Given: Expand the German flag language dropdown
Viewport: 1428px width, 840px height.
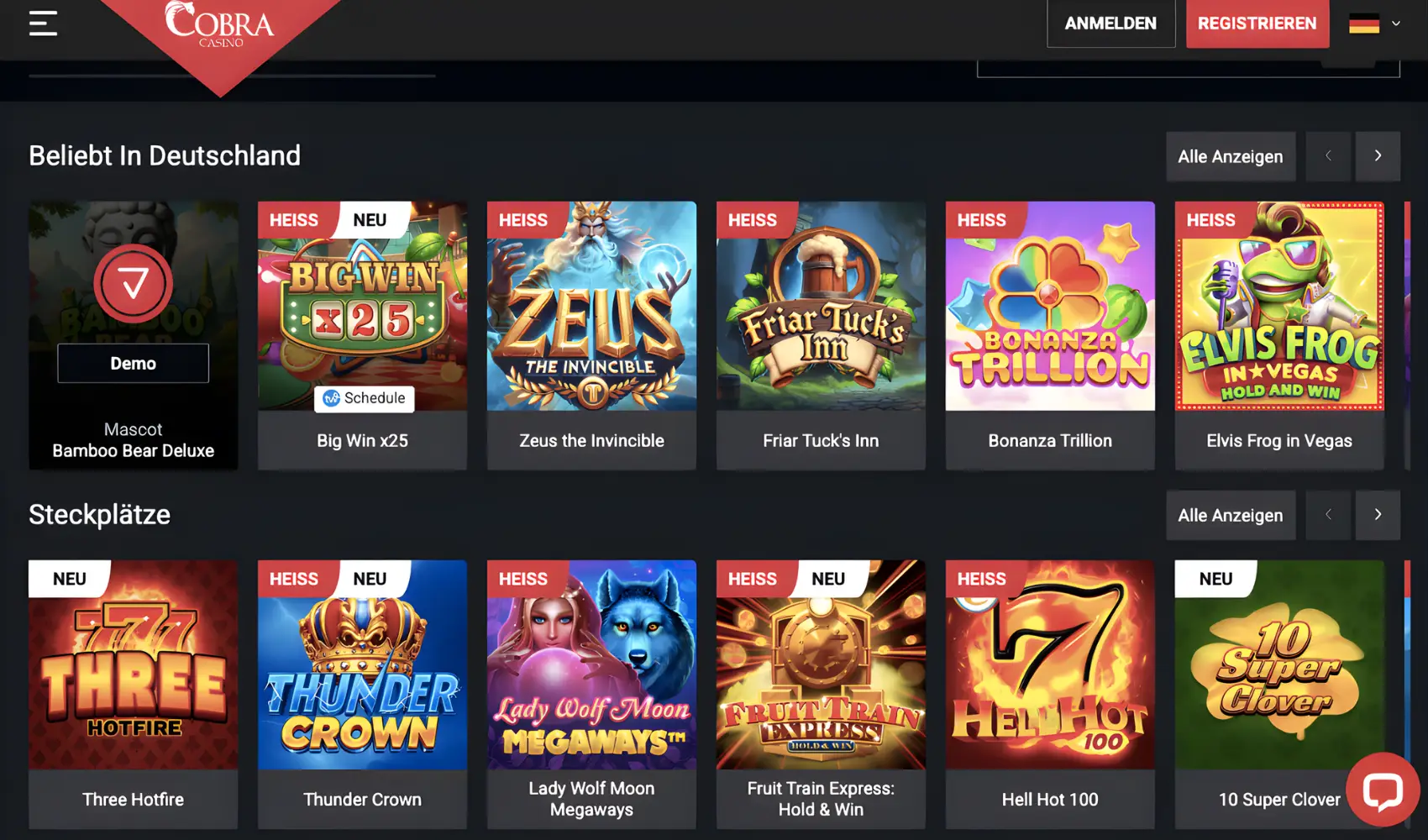Looking at the screenshot, I should tap(1364, 24).
